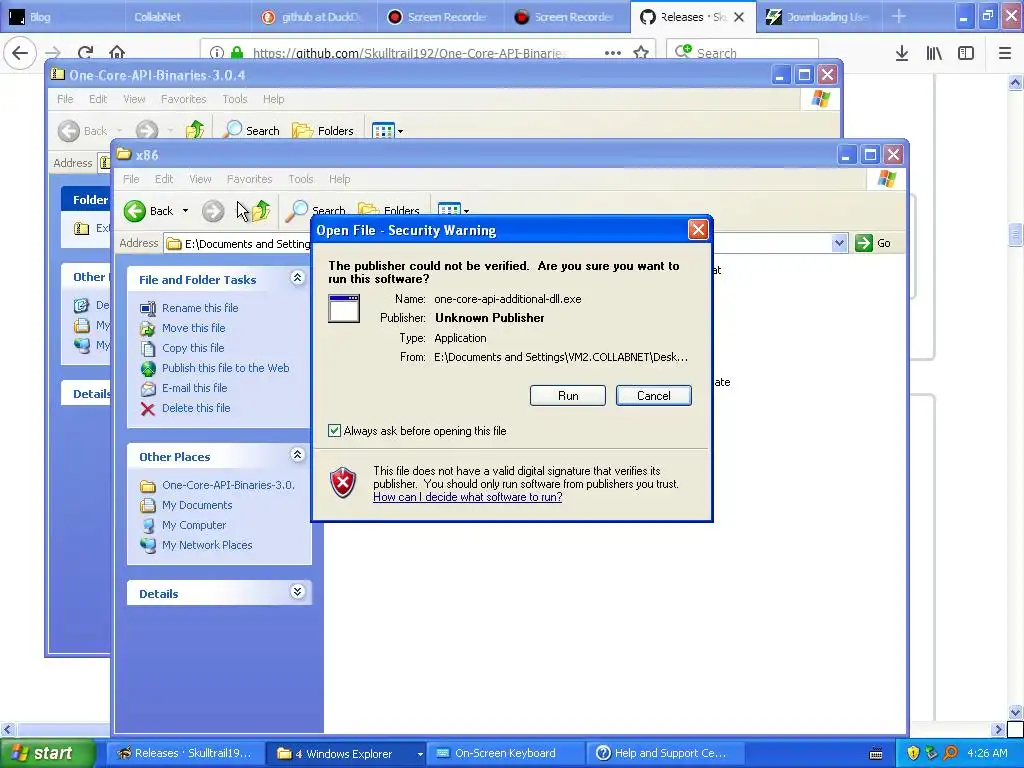
Task: Click Rename this file task
Action: pos(200,308)
